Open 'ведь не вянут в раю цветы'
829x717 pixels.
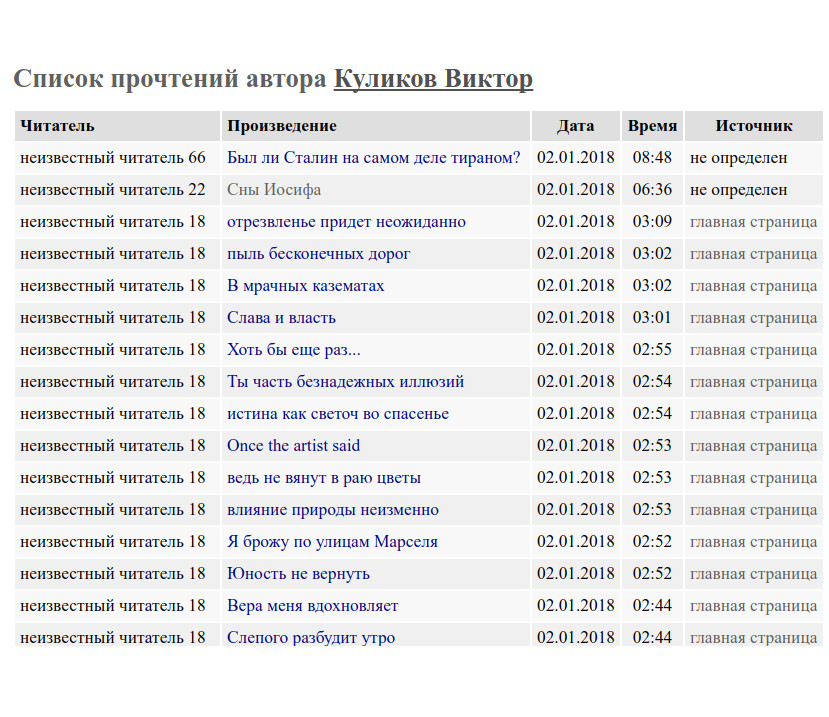point(324,477)
